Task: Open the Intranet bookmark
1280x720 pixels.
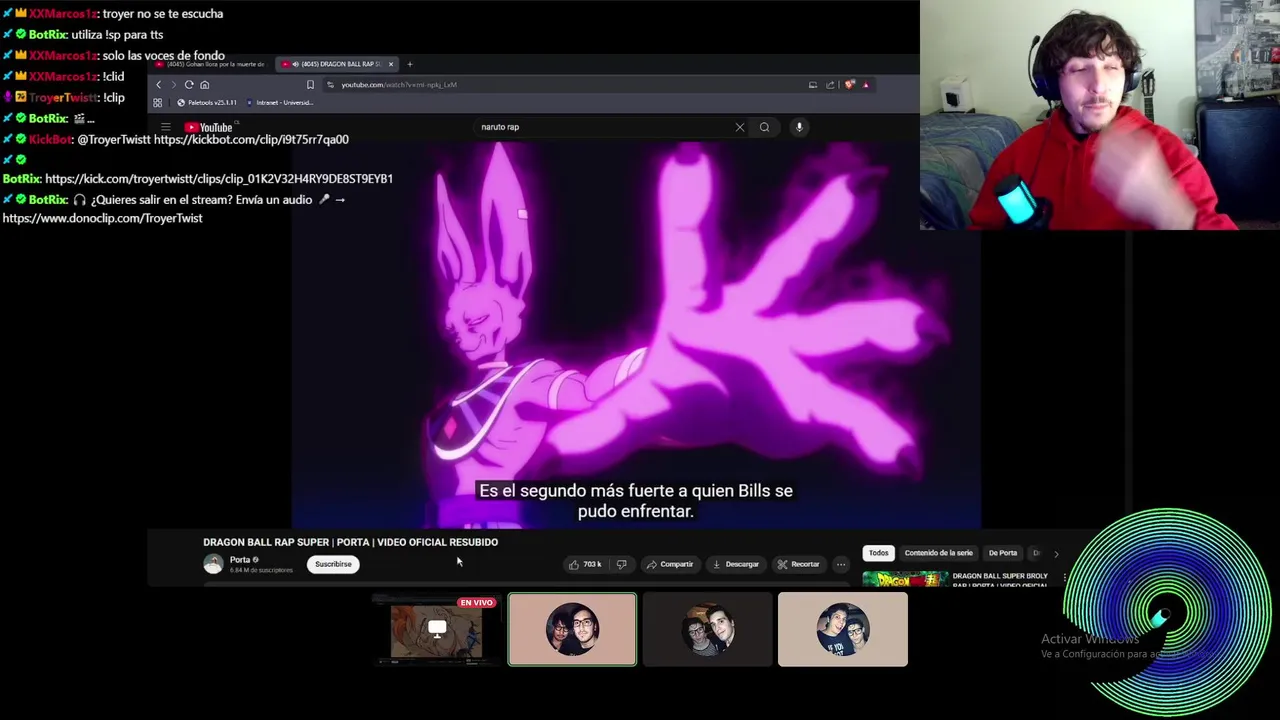Action: tap(278, 103)
